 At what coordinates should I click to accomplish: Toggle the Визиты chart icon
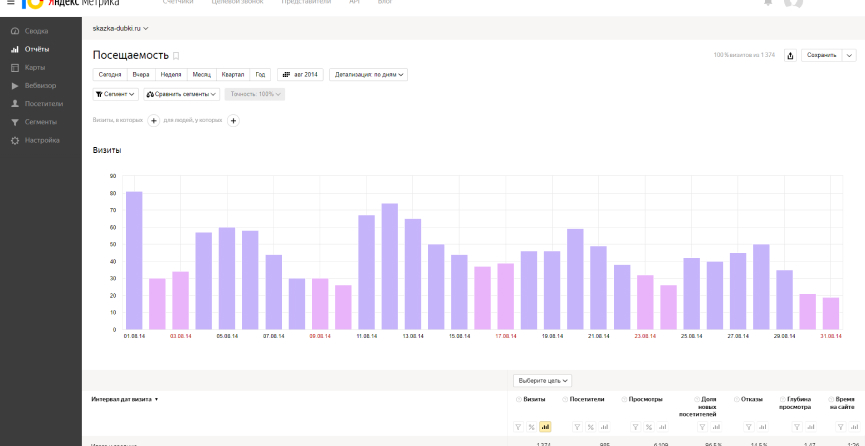point(545,427)
